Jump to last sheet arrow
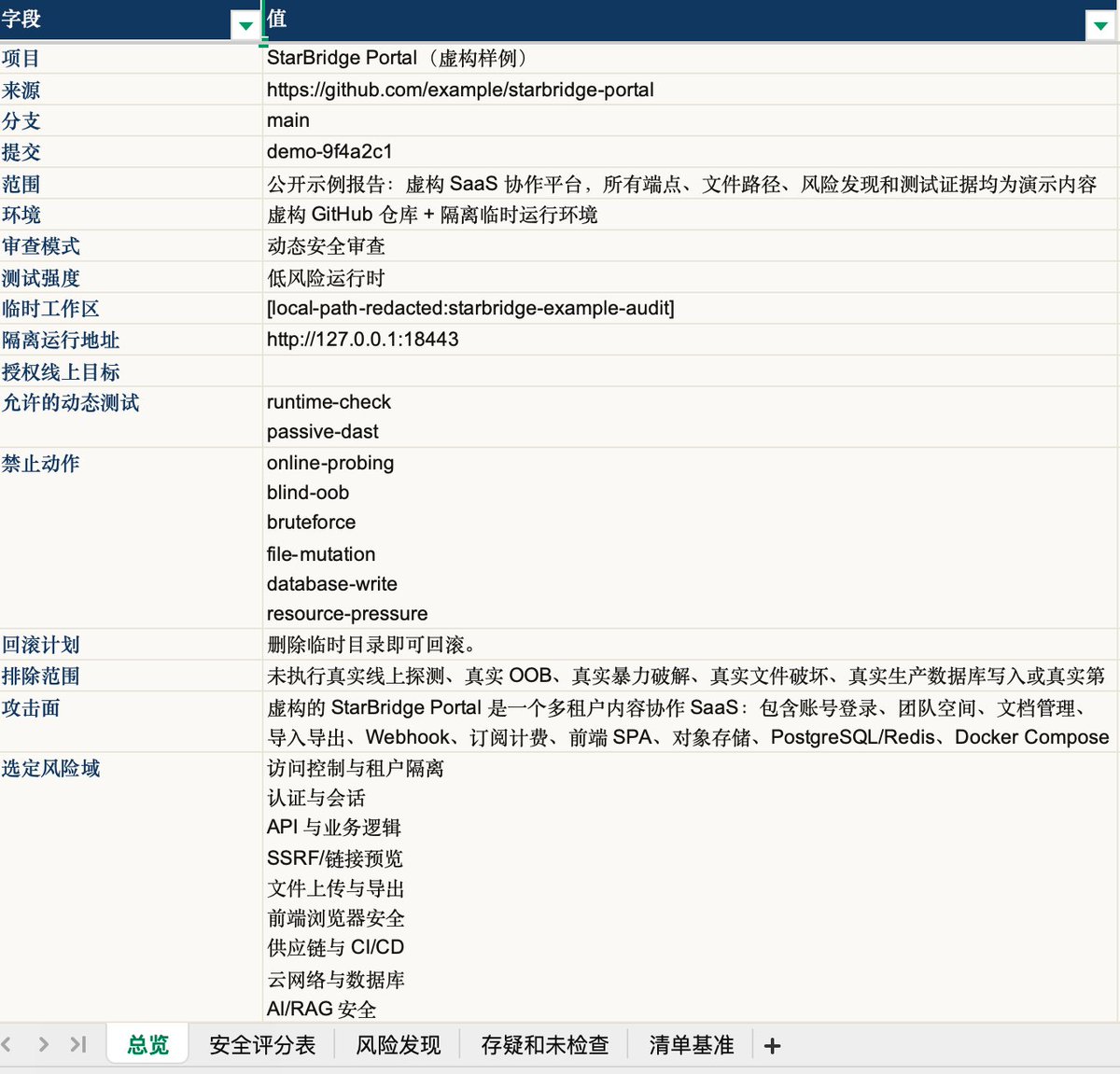 (78, 1045)
